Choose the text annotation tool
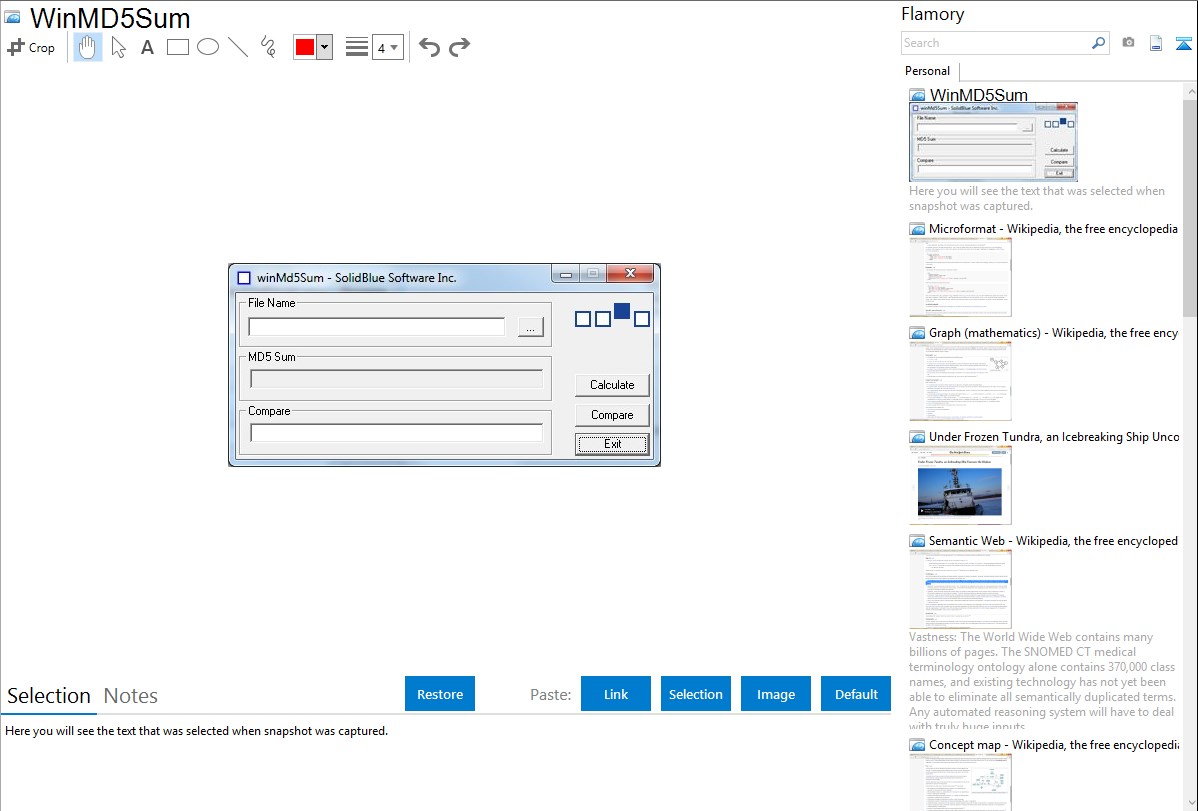 147,47
